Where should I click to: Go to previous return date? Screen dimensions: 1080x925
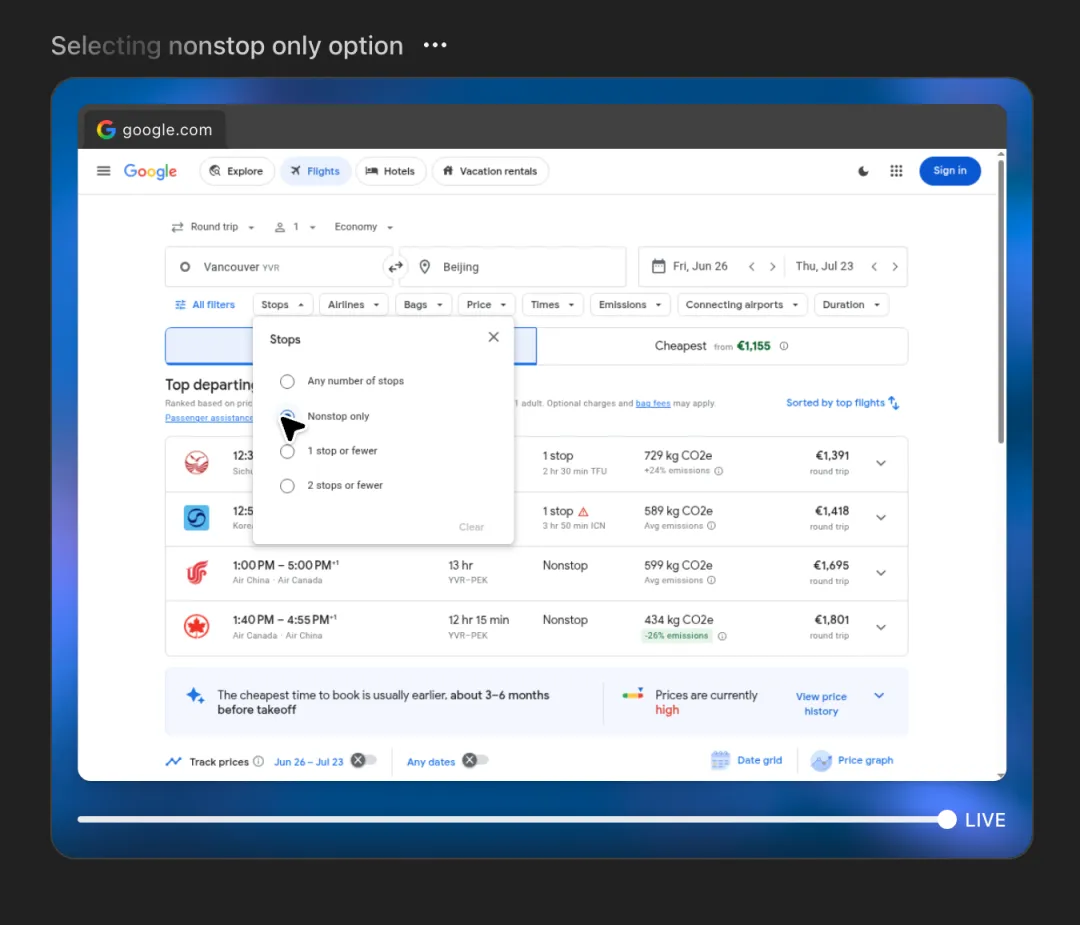pyautogui.click(x=874, y=267)
